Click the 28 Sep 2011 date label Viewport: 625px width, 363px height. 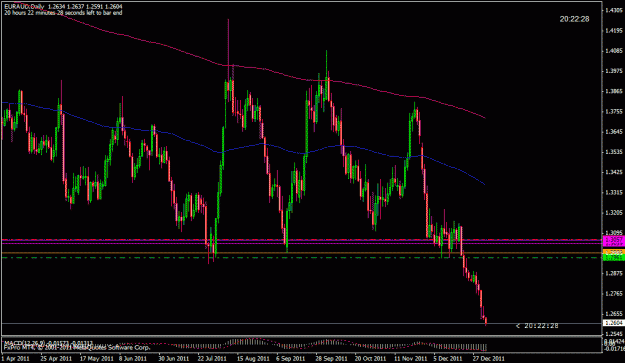331,359
